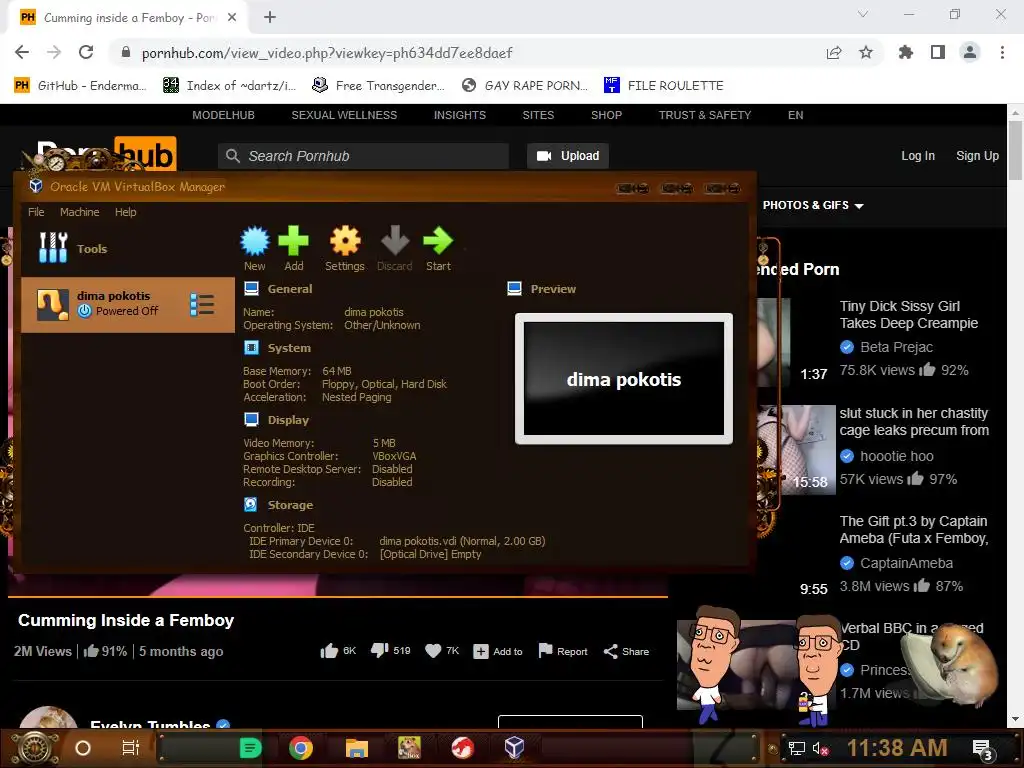
Task: Click the page vertical scrollbar
Action: point(1016,150)
